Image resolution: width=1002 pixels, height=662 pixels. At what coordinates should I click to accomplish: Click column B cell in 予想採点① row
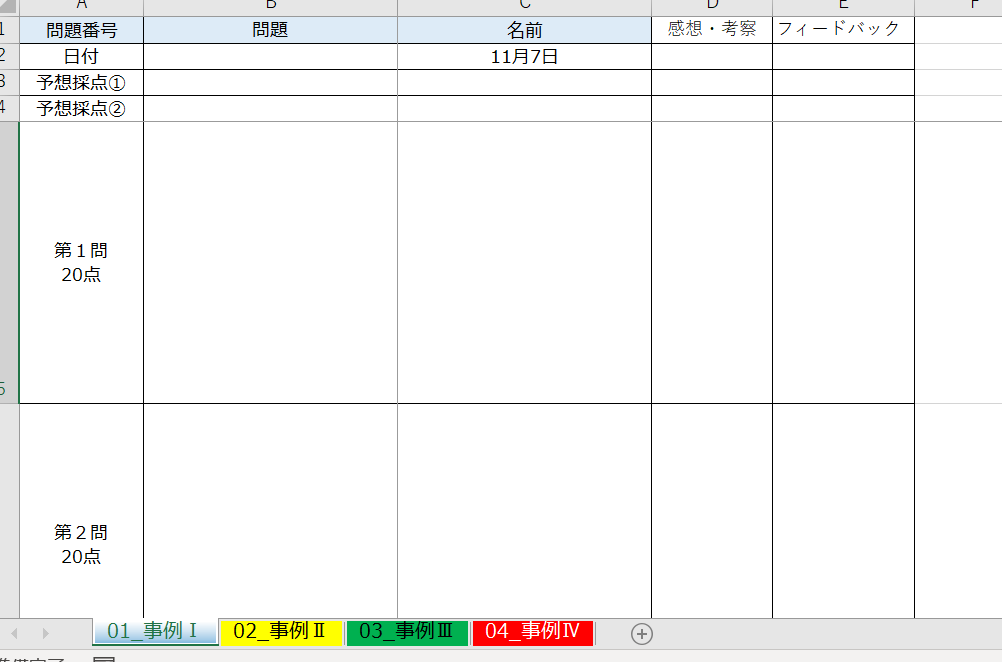[270, 82]
